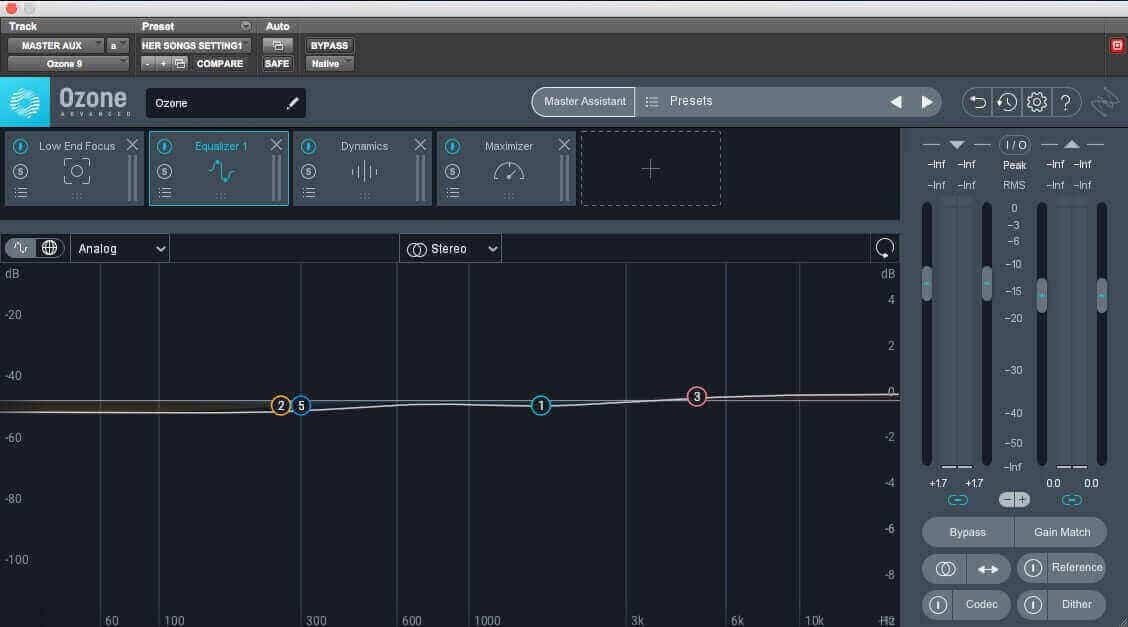Select previous preset with minus button
This screenshot has width=1128, height=627.
coord(147,64)
